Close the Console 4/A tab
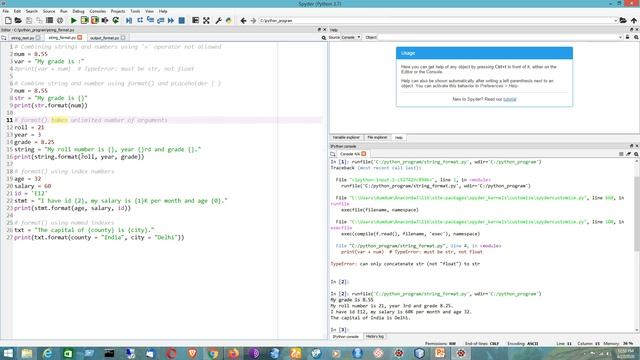The image size is (640, 360). coord(364,154)
